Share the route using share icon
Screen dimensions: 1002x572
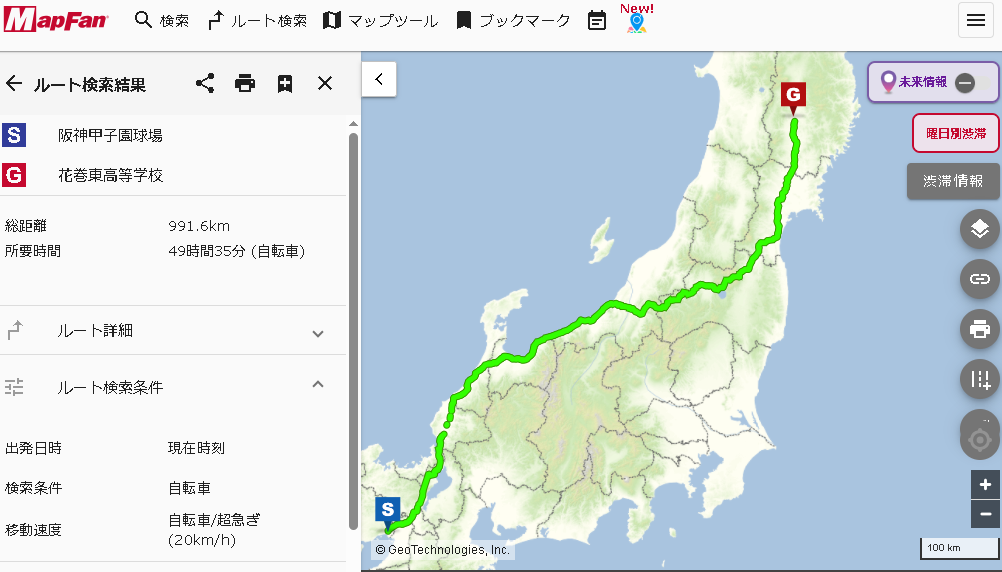205,83
